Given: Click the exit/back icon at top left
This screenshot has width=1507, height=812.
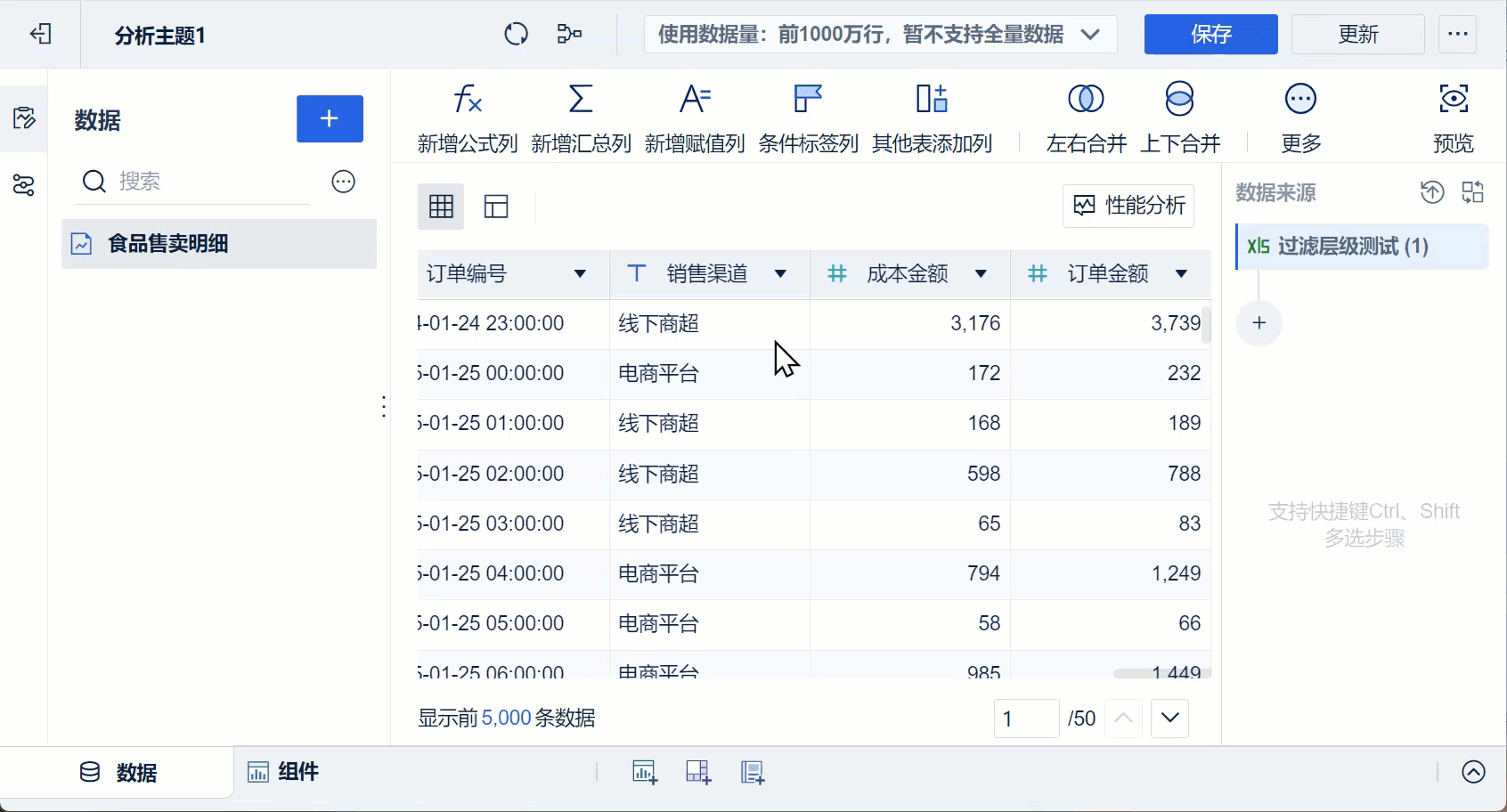Looking at the screenshot, I should tap(41, 35).
